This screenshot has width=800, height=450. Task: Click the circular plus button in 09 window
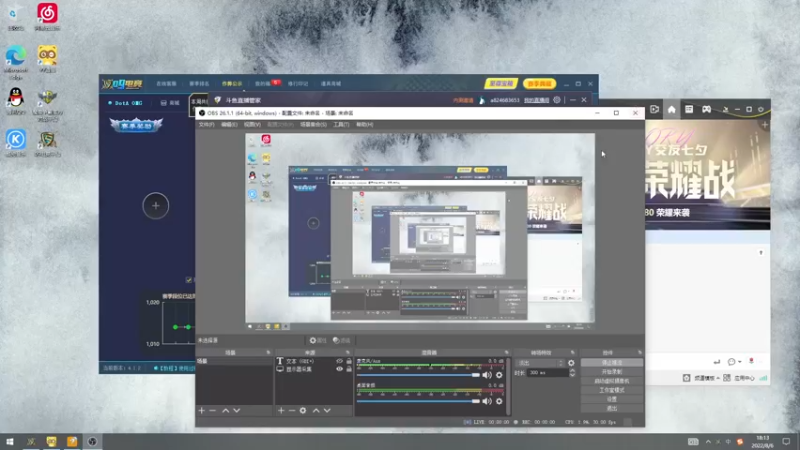[156, 206]
